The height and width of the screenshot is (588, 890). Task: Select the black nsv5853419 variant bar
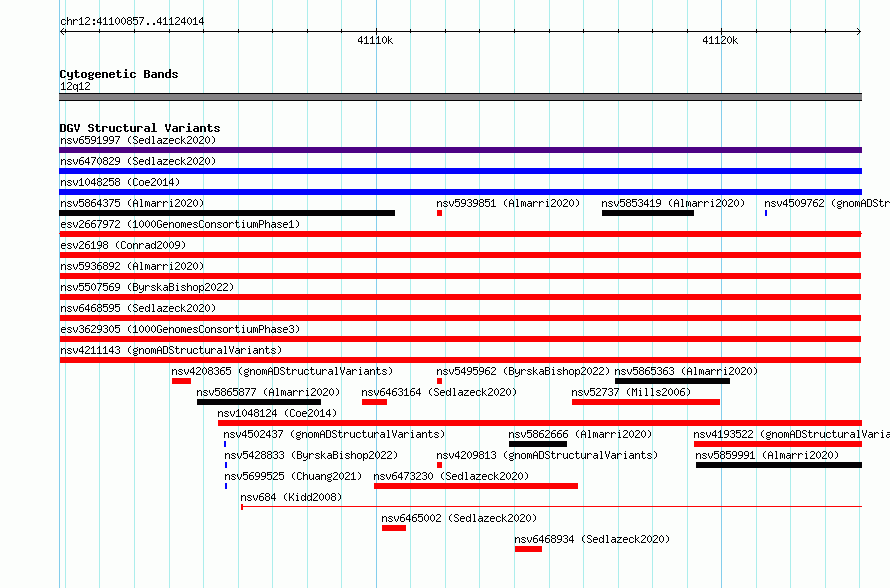point(648,213)
